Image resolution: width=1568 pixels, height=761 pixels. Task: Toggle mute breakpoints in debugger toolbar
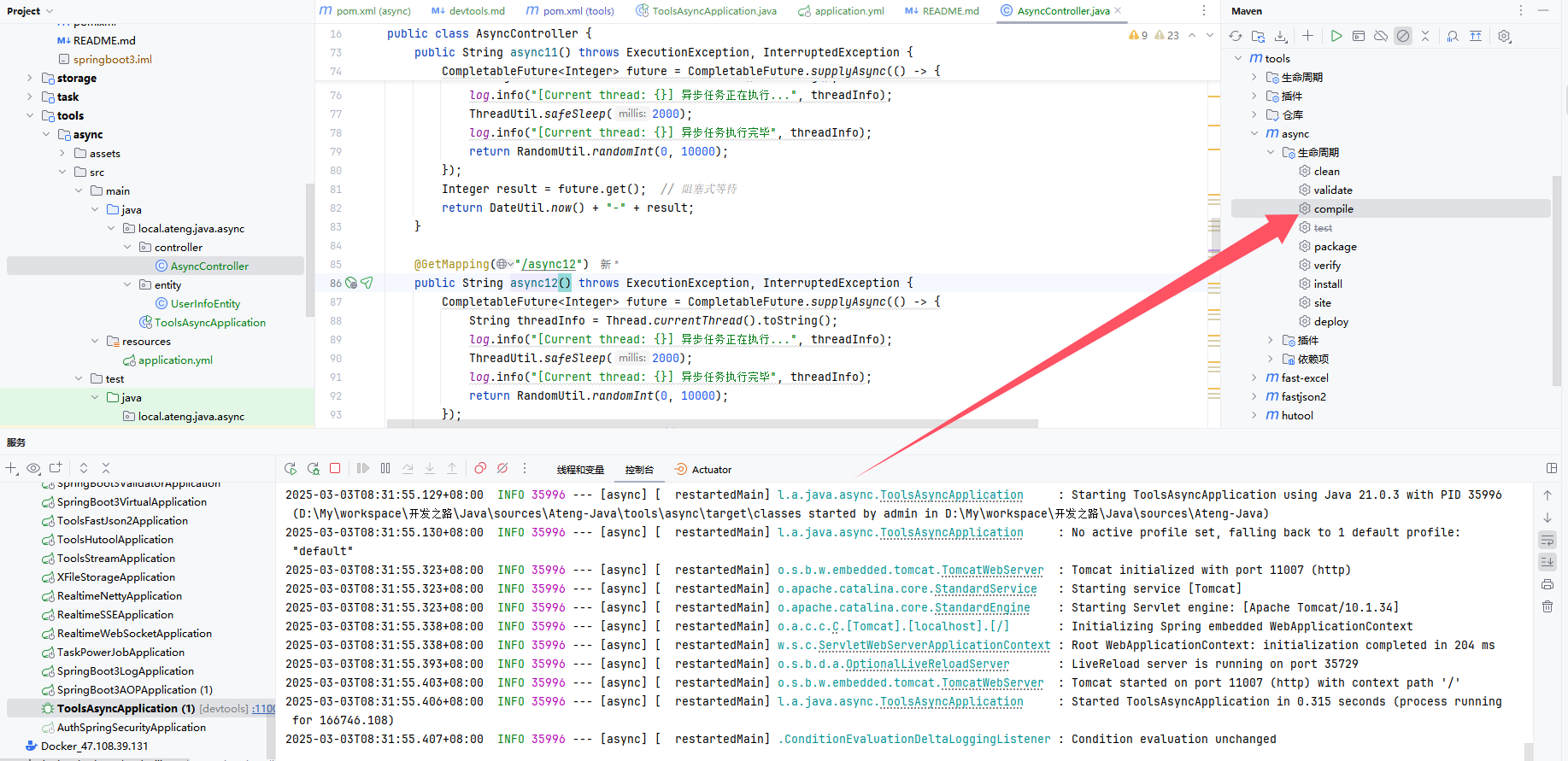click(502, 468)
